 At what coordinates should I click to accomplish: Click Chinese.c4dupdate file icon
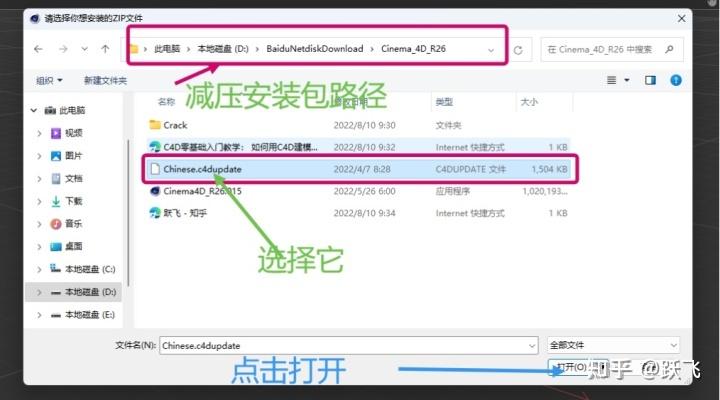tap(155, 169)
